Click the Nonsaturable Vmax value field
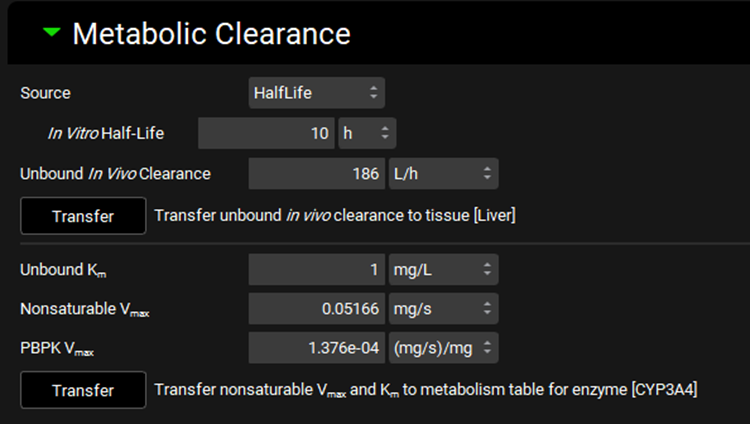Screen dimensions: 750x424 click(x=316, y=309)
